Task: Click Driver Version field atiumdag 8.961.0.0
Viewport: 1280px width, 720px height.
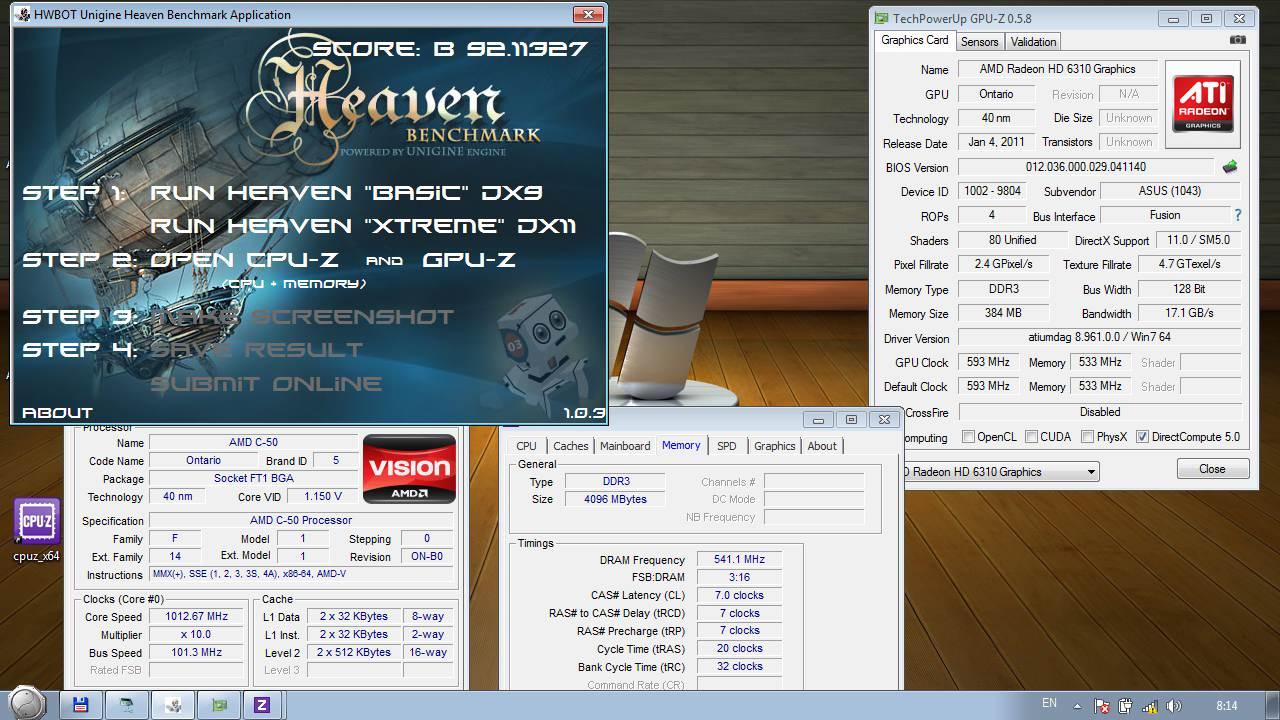Action: pyautogui.click(x=1100, y=338)
